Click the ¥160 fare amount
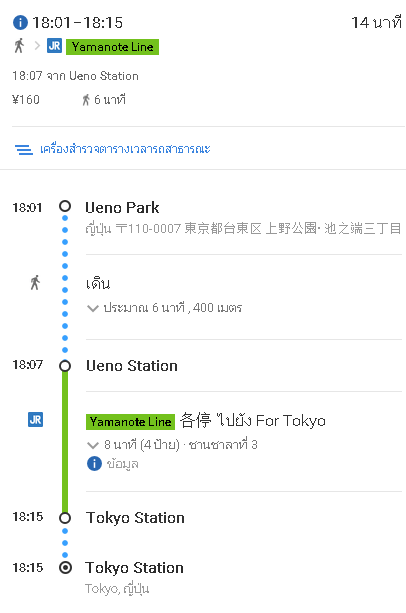This screenshot has height=613, width=406. coord(26,100)
